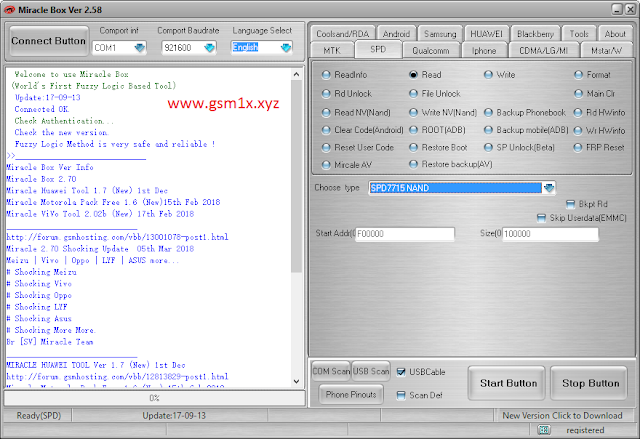Image resolution: width=640 pixels, height=439 pixels.
Task: Open the Blackberry tab
Action: pyautogui.click(x=535, y=34)
